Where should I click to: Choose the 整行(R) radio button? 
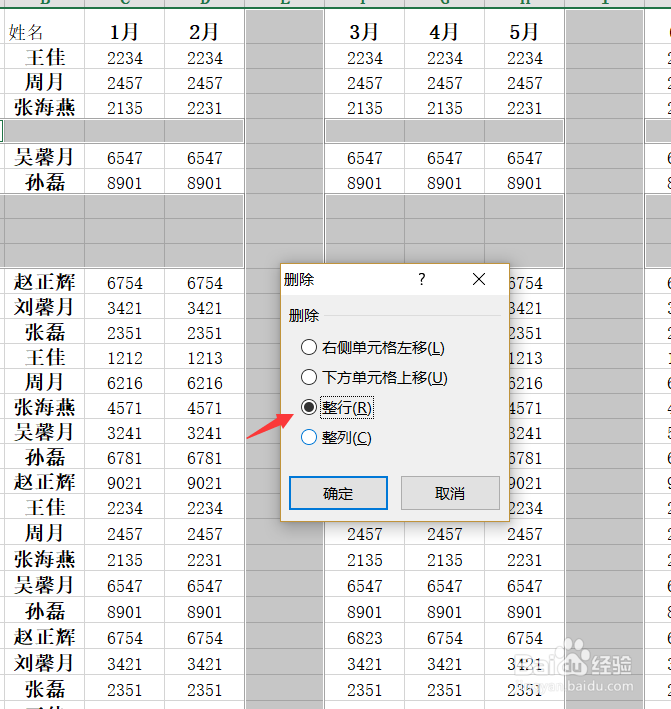tap(337, 407)
